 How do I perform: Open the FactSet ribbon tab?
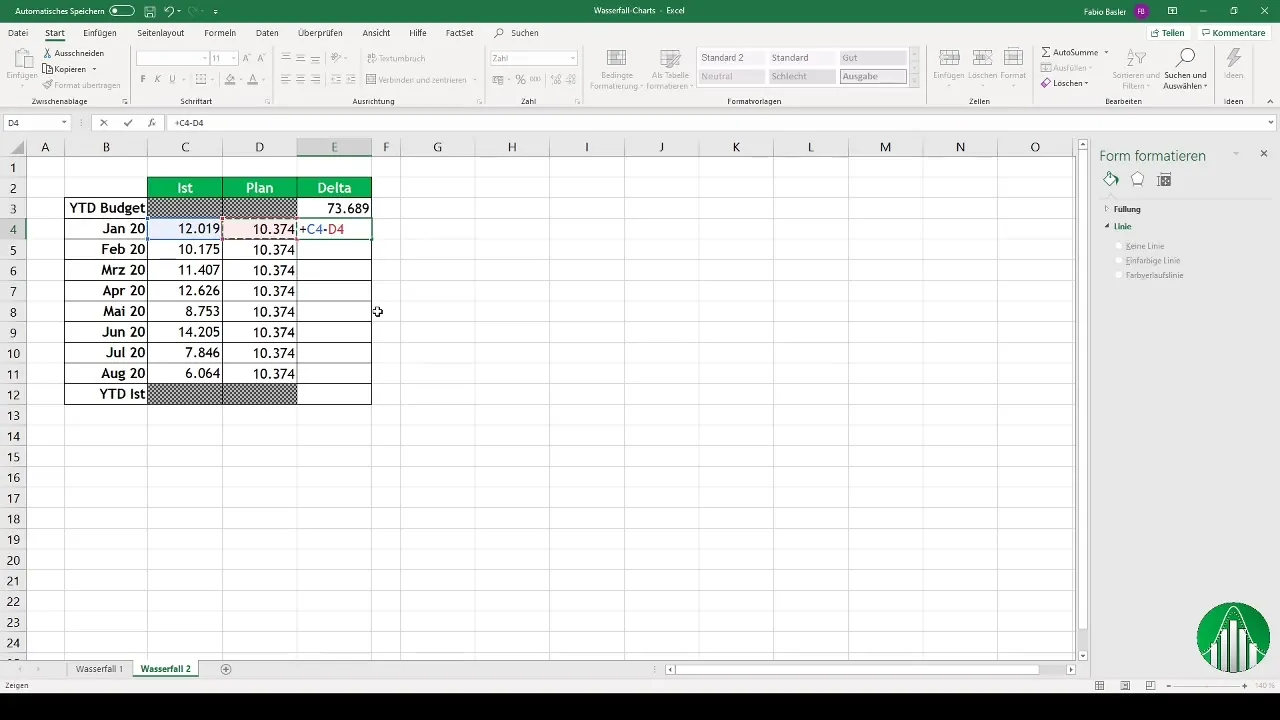point(459,33)
